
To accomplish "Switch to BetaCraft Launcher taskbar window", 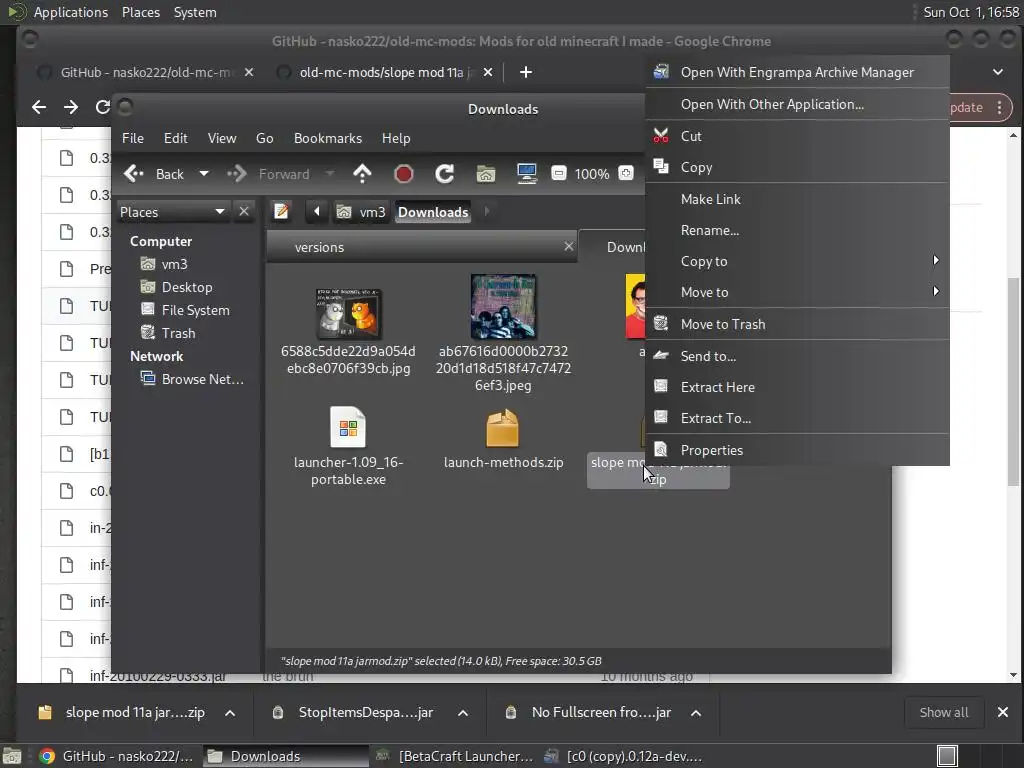I will (455, 756).
